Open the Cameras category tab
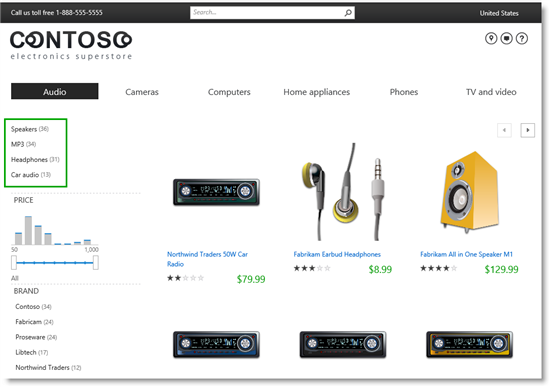The width and height of the screenshot is (550, 387). [x=142, y=92]
